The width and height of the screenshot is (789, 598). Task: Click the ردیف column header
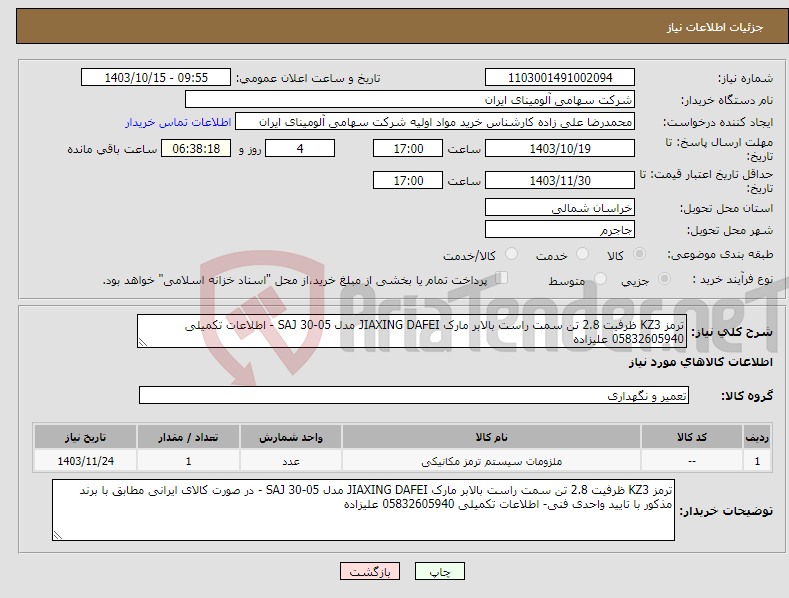pos(757,437)
